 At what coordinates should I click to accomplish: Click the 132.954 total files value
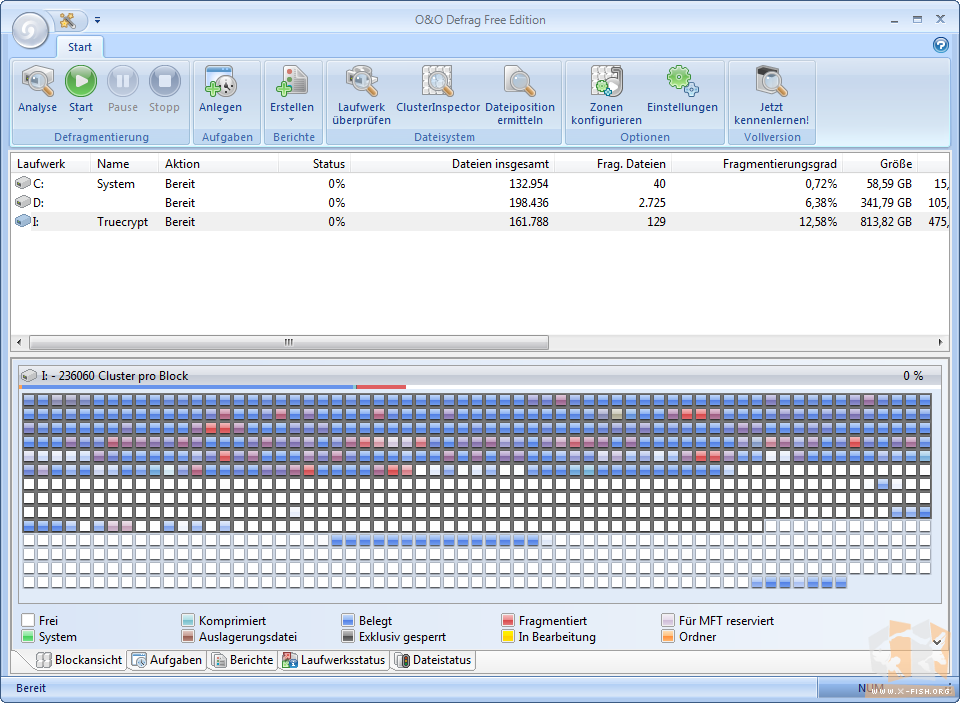click(528, 184)
